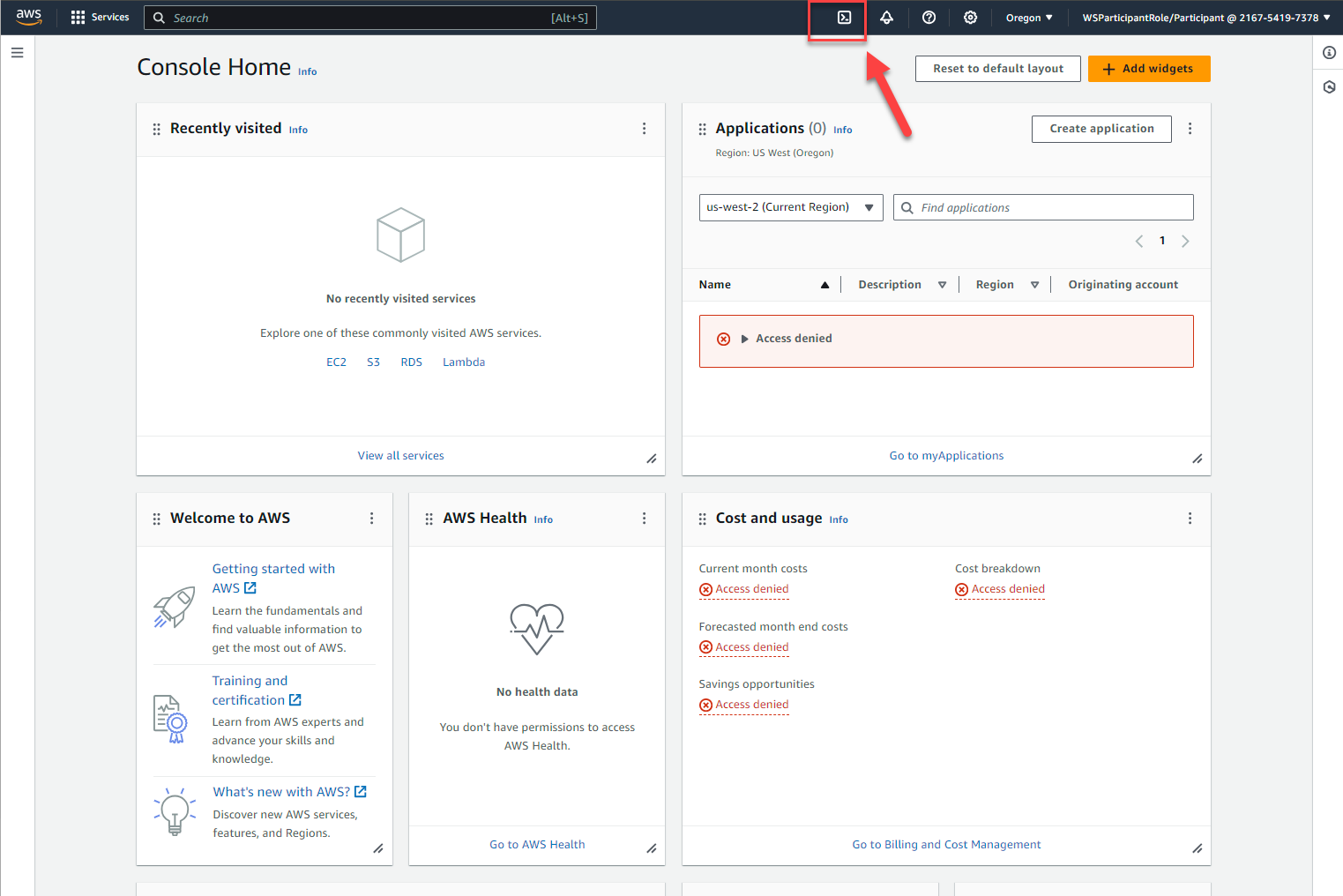Open Training and certification link
The image size is (1343, 896).
click(257, 691)
